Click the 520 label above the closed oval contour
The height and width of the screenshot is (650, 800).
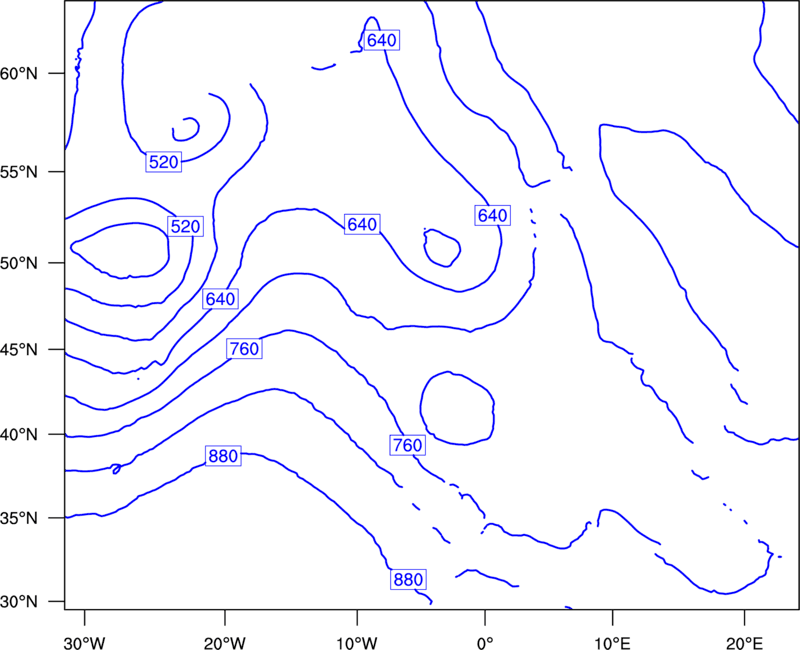pyautogui.click(x=185, y=227)
